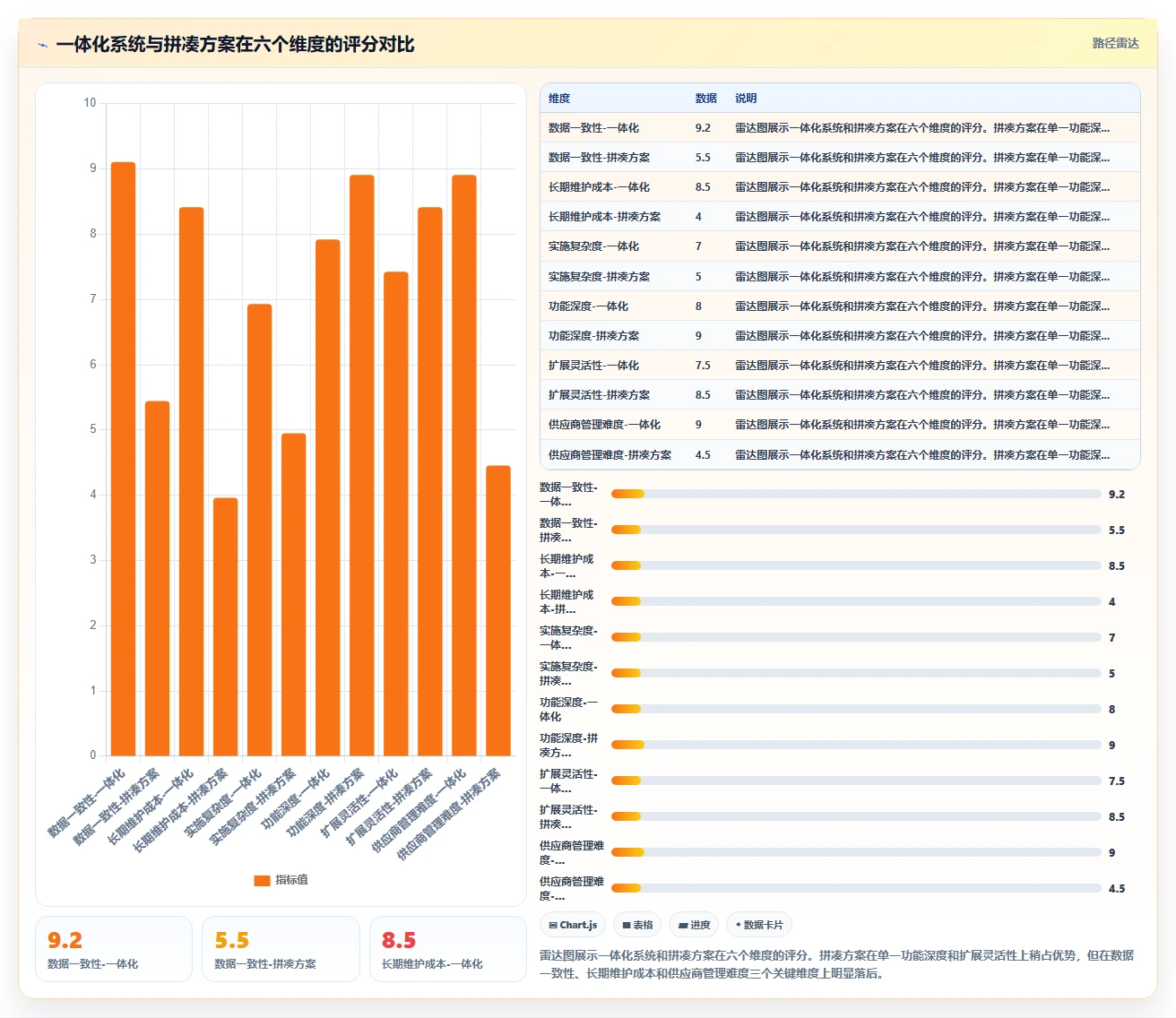Click the last chart bar 供应商管理难度-拼凑方案
The height and width of the screenshot is (1018, 1176).
(497, 610)
